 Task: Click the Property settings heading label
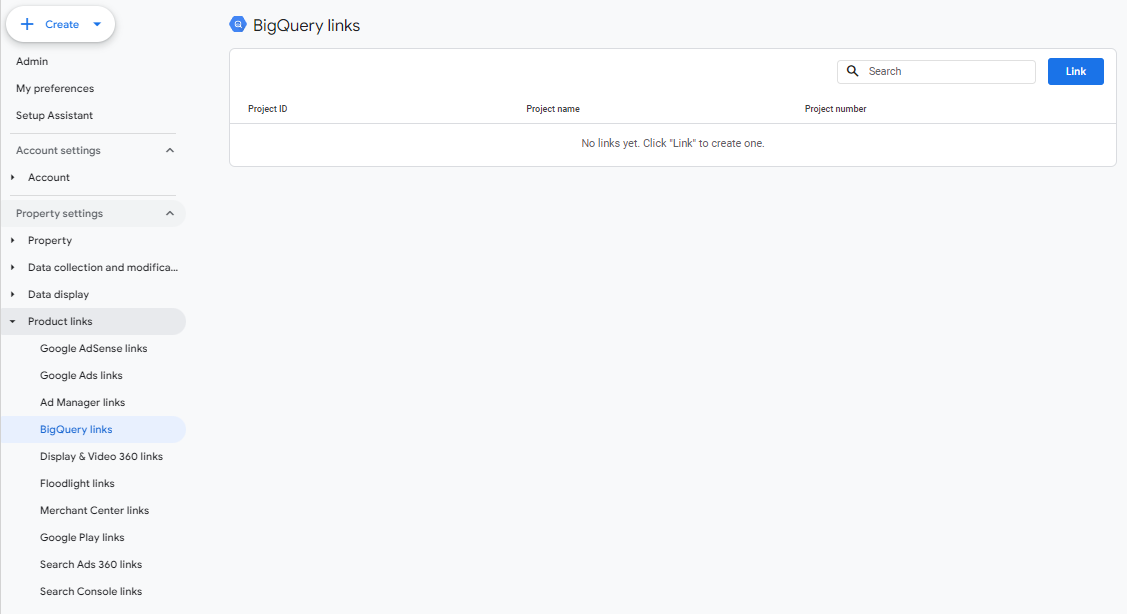click(60, 214)
